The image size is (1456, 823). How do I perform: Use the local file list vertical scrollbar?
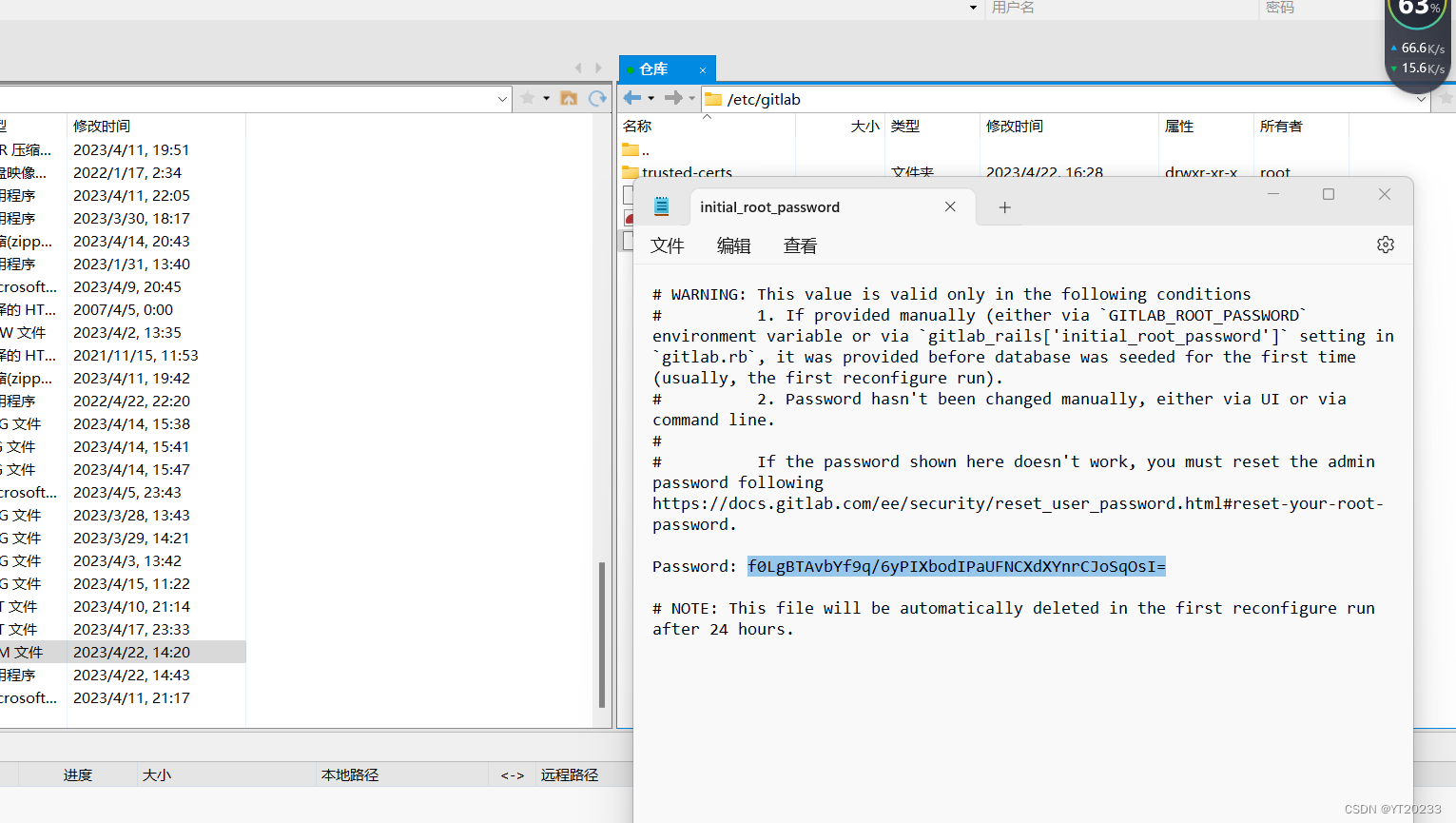(602, 635)
